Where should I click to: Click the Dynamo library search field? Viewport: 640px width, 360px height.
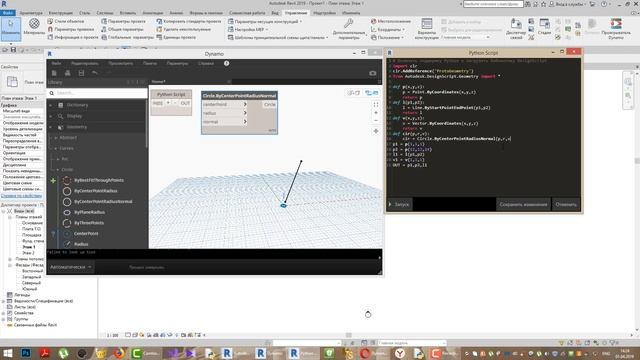[x=98, y=93]
